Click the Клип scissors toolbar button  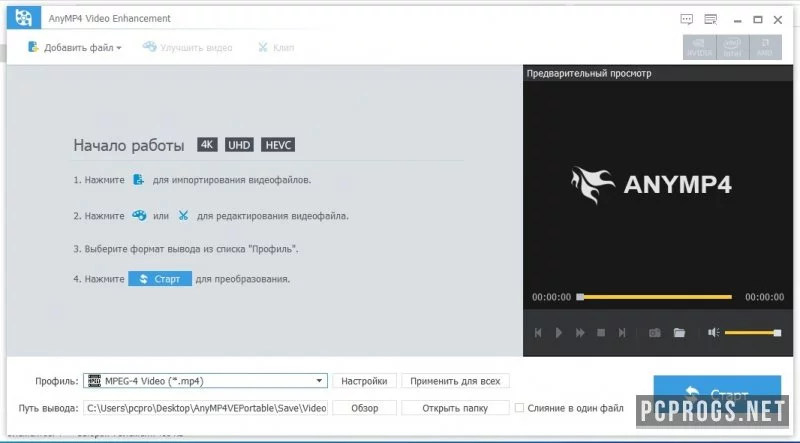coord(276,47)
